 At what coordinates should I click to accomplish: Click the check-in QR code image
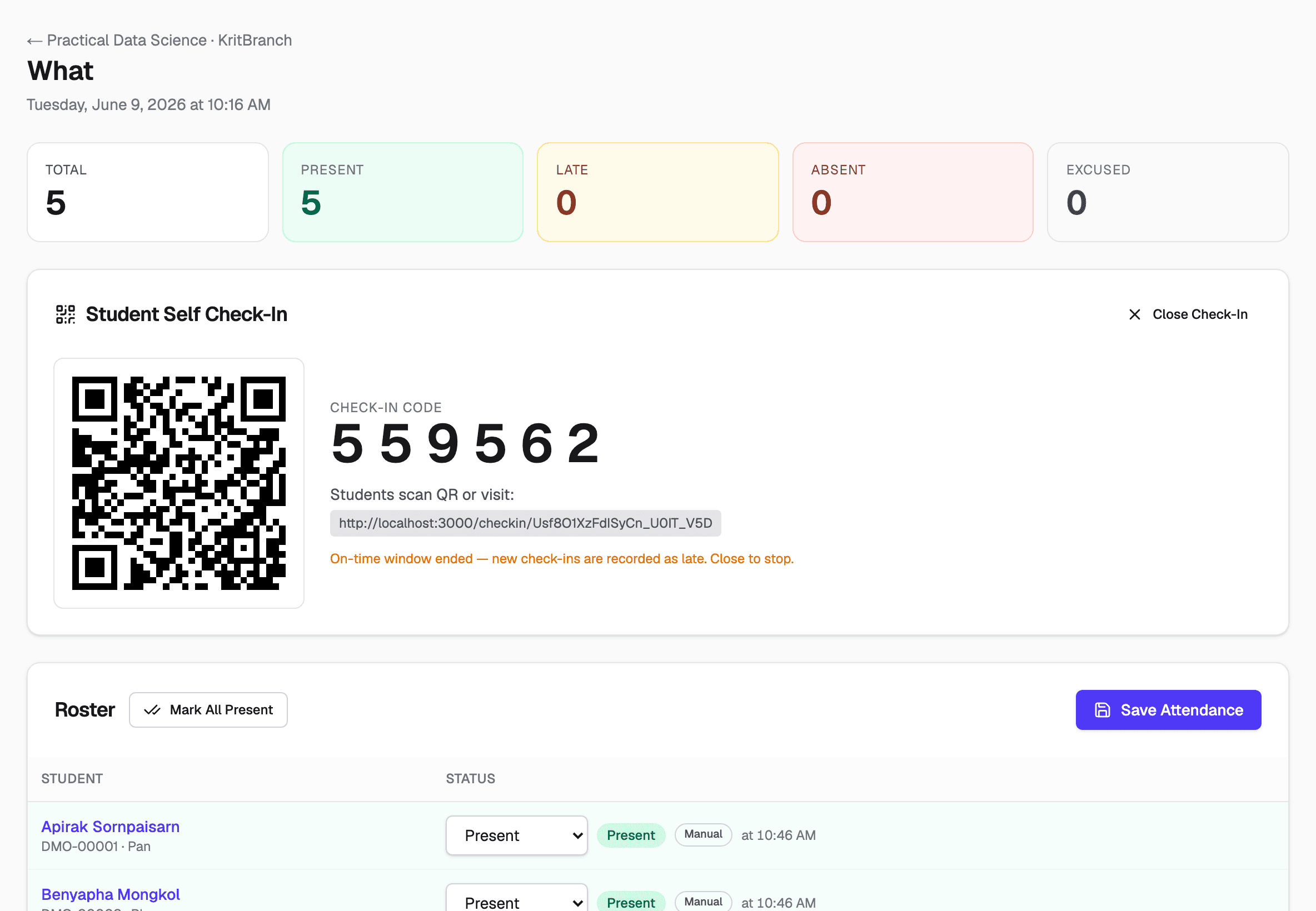point(179,483)
